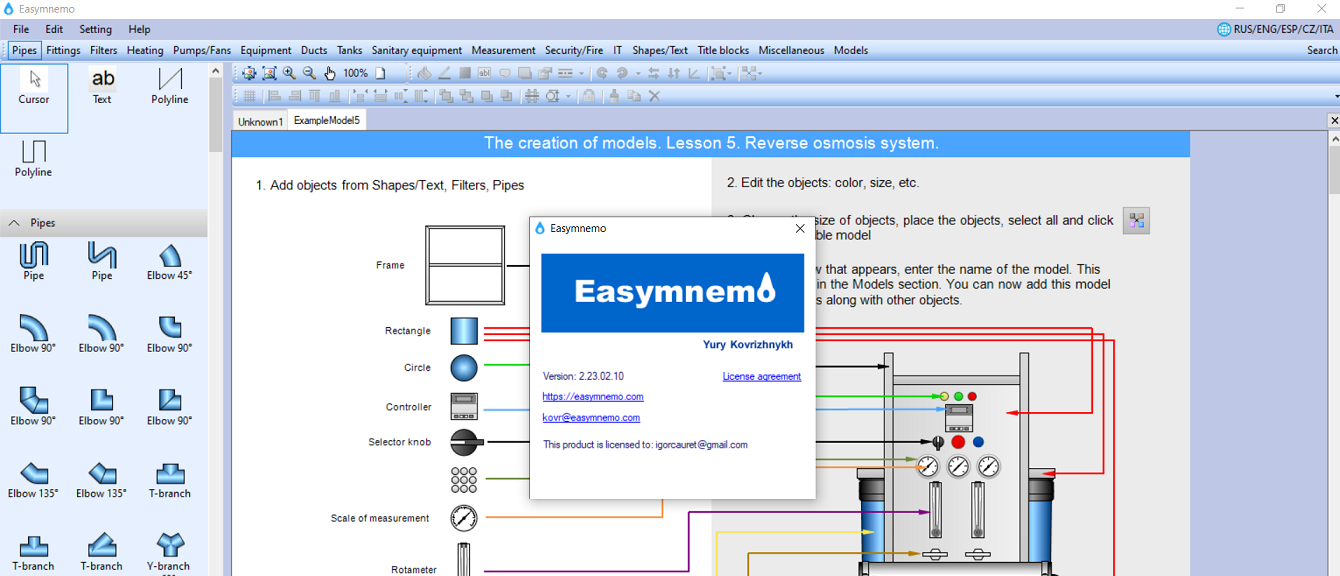This screenshot has height=576, width=1340.
Task: Click the zoom out magnifier icon
Action: [x=309, y=73]
